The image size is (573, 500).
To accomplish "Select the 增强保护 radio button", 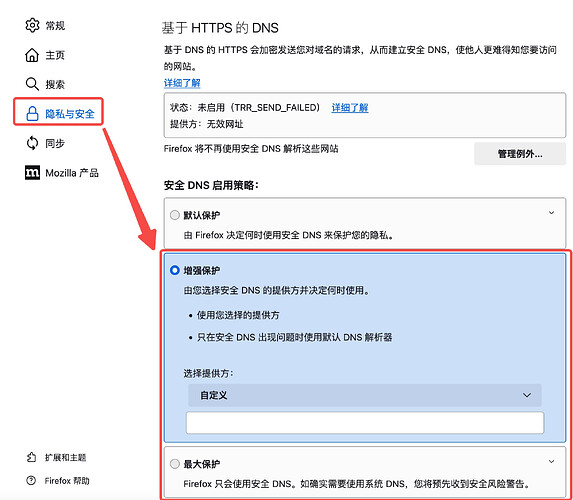I will pyautogui.click(x=175, y=270).
